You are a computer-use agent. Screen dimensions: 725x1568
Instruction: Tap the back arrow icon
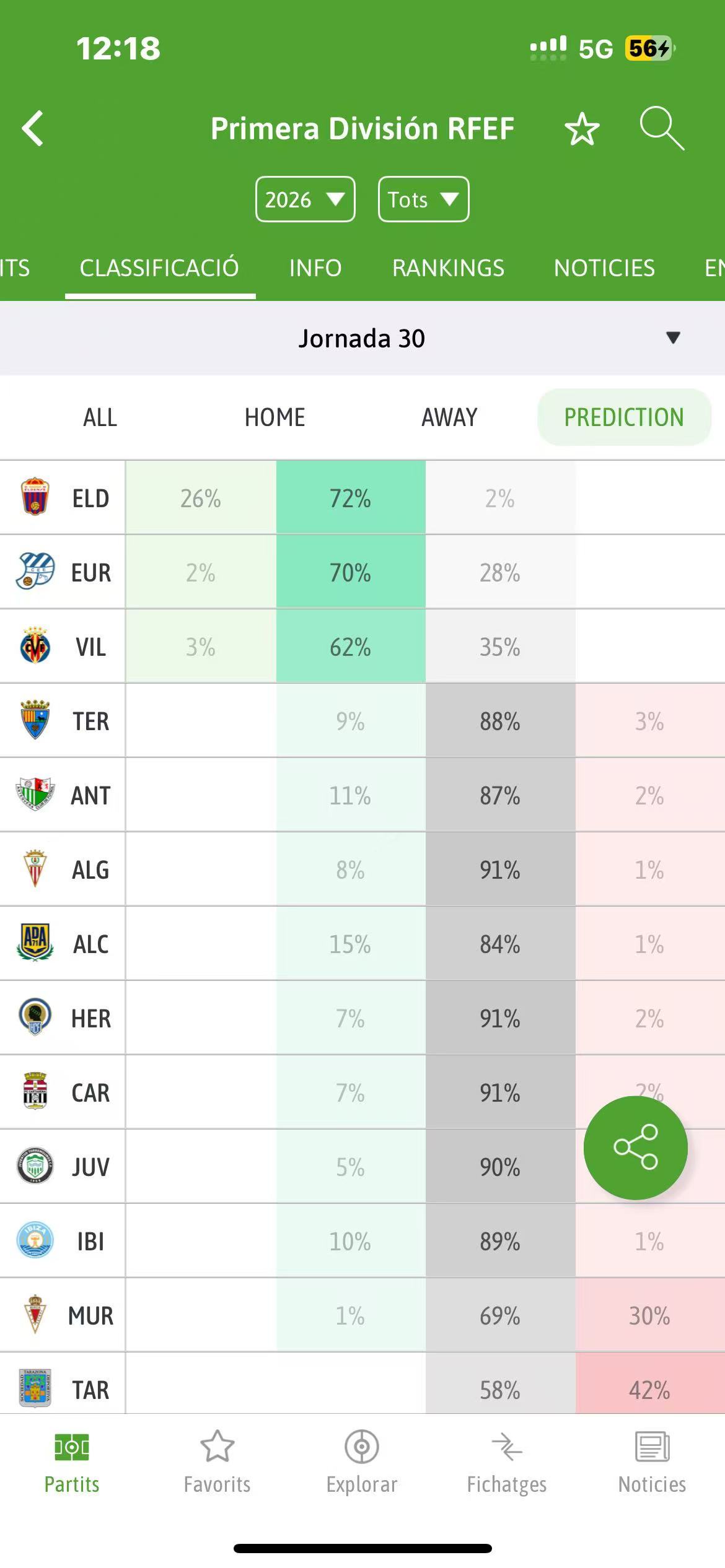[33, 129]
